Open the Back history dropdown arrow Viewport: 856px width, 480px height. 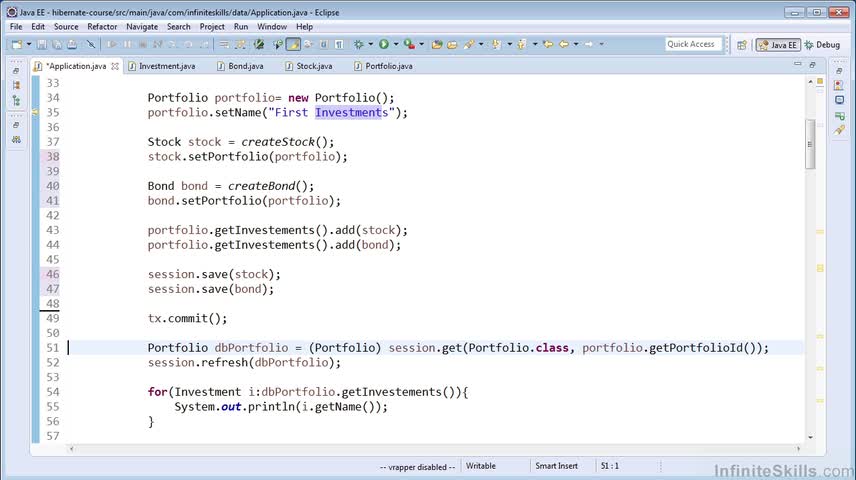coord(576,44)
